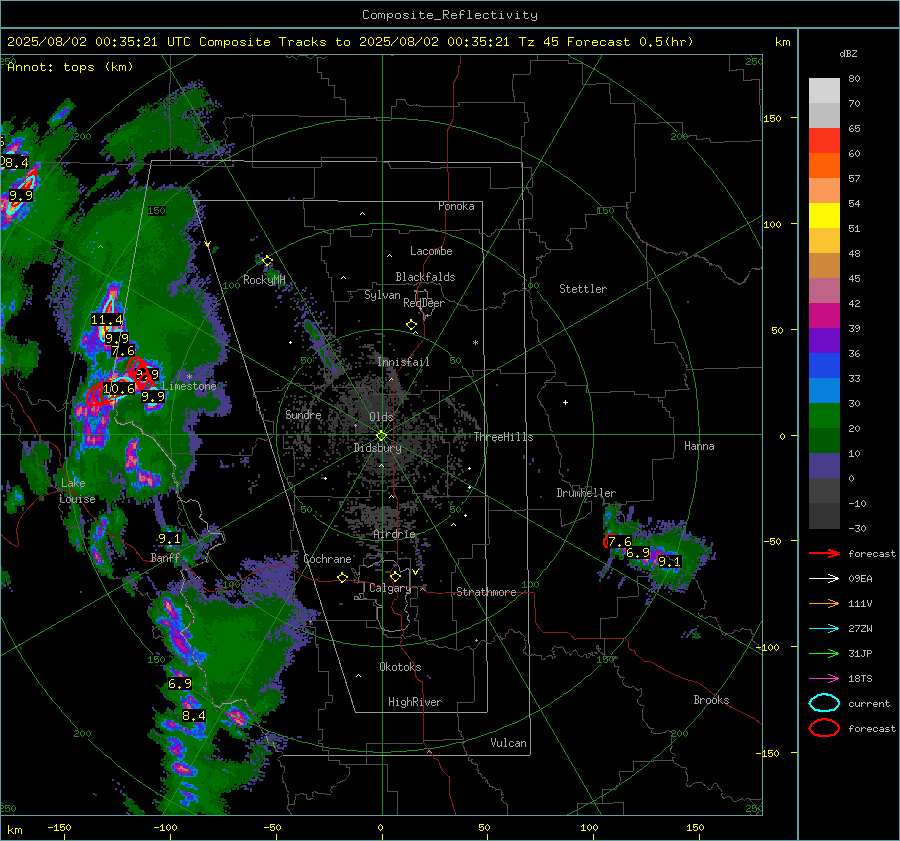Click the 18TS legend text
The width and height of the screenshot is (900, 841).
click(x=860, y=679)
